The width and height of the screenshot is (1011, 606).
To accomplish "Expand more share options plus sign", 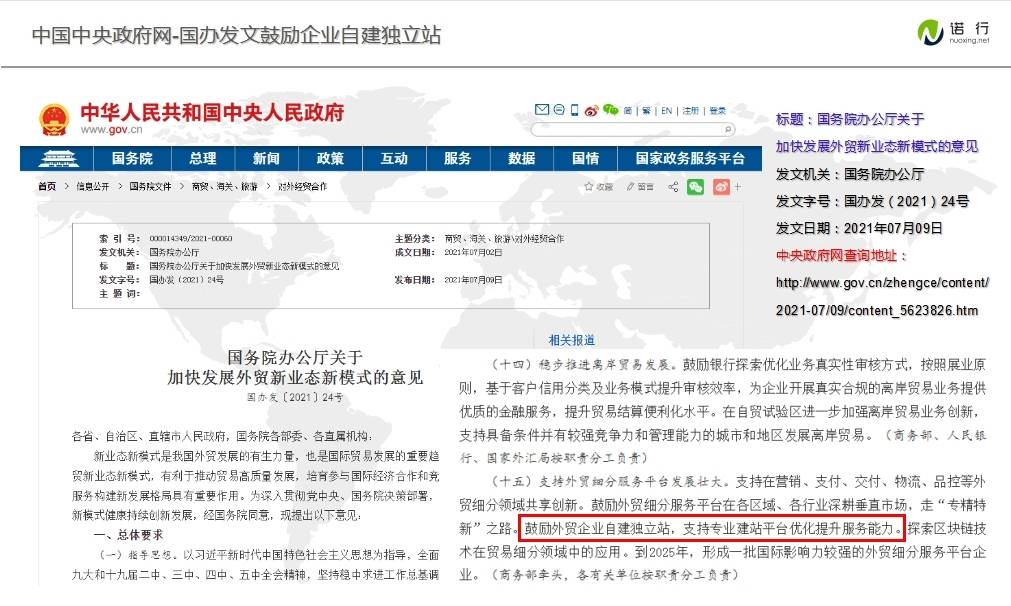I will pos(738,187).
